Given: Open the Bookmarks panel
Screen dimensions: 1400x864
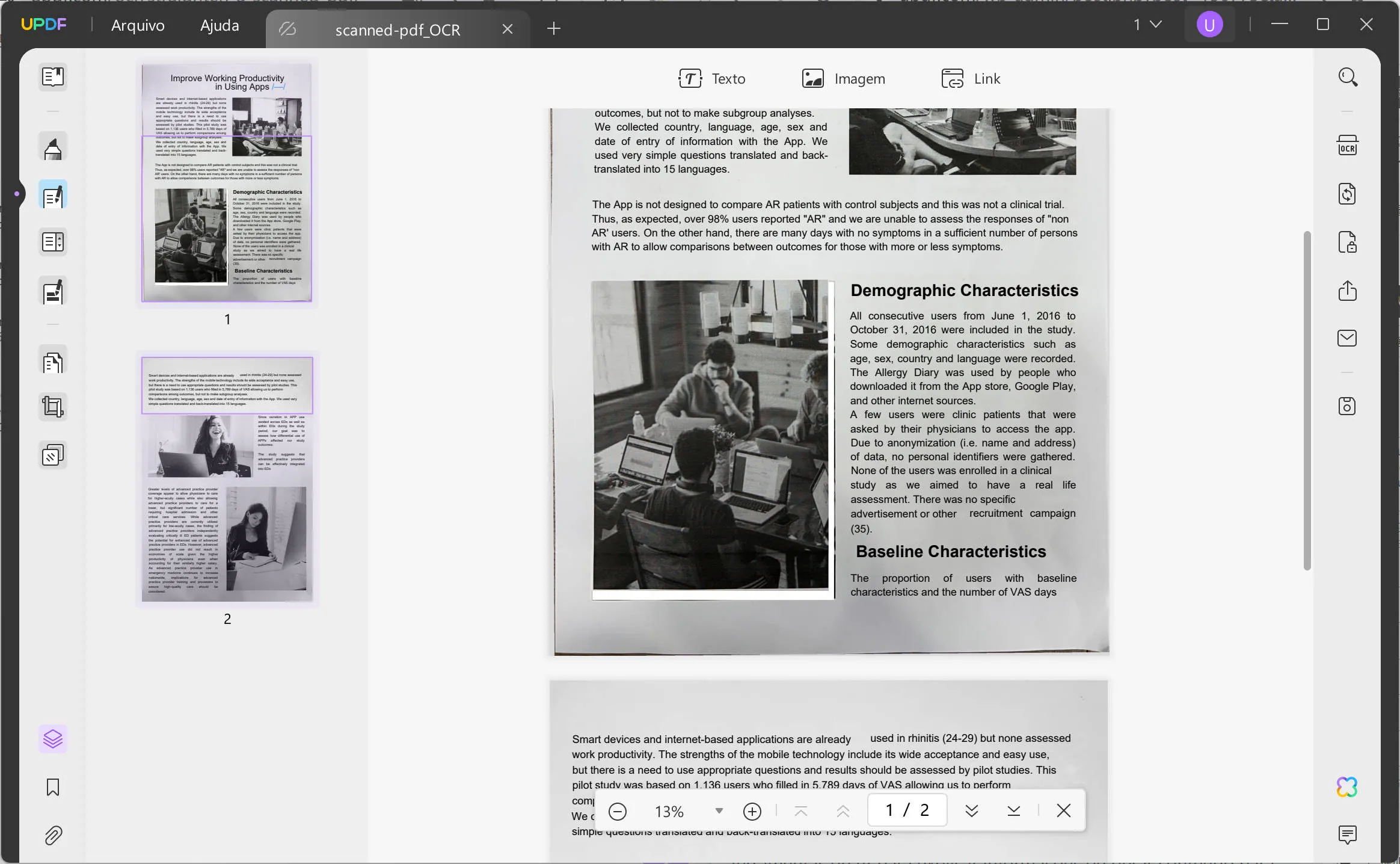Looking at the screenshot, I should 53,787.
